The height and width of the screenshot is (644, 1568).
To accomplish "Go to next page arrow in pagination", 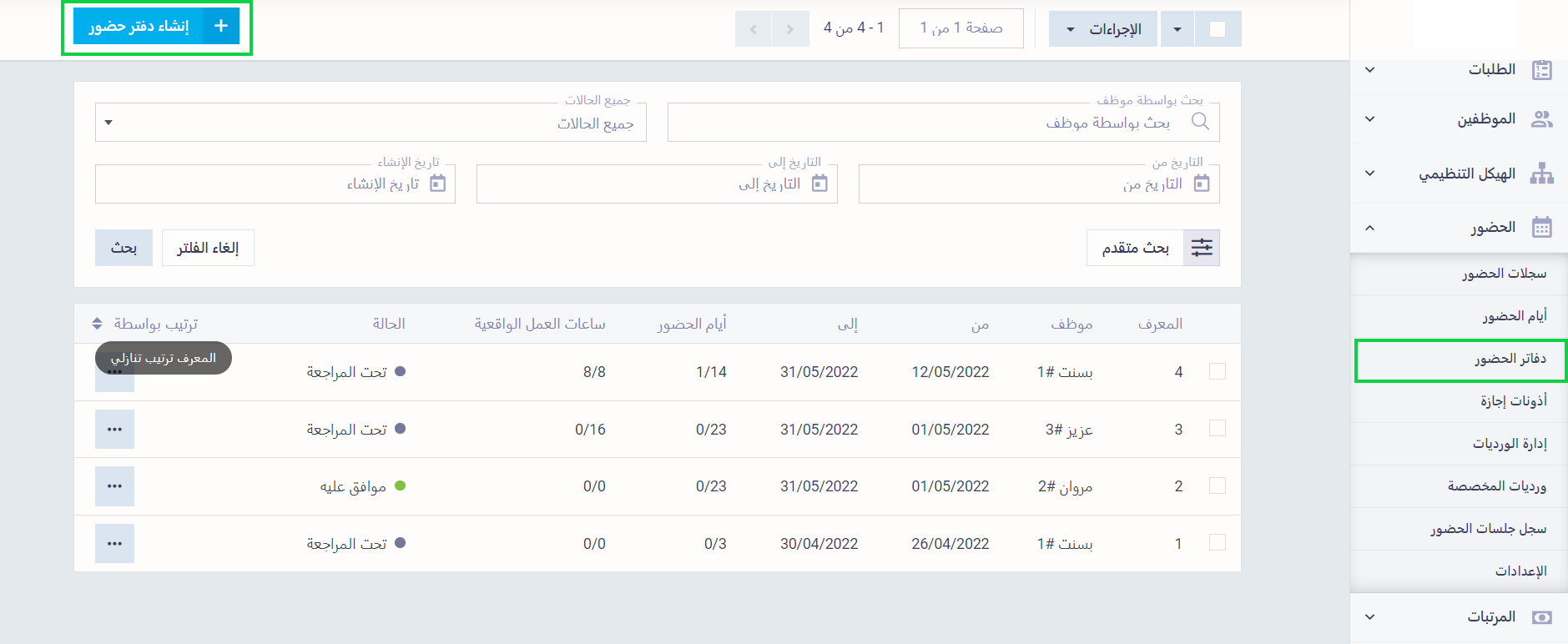I will [x=754, y=29].
